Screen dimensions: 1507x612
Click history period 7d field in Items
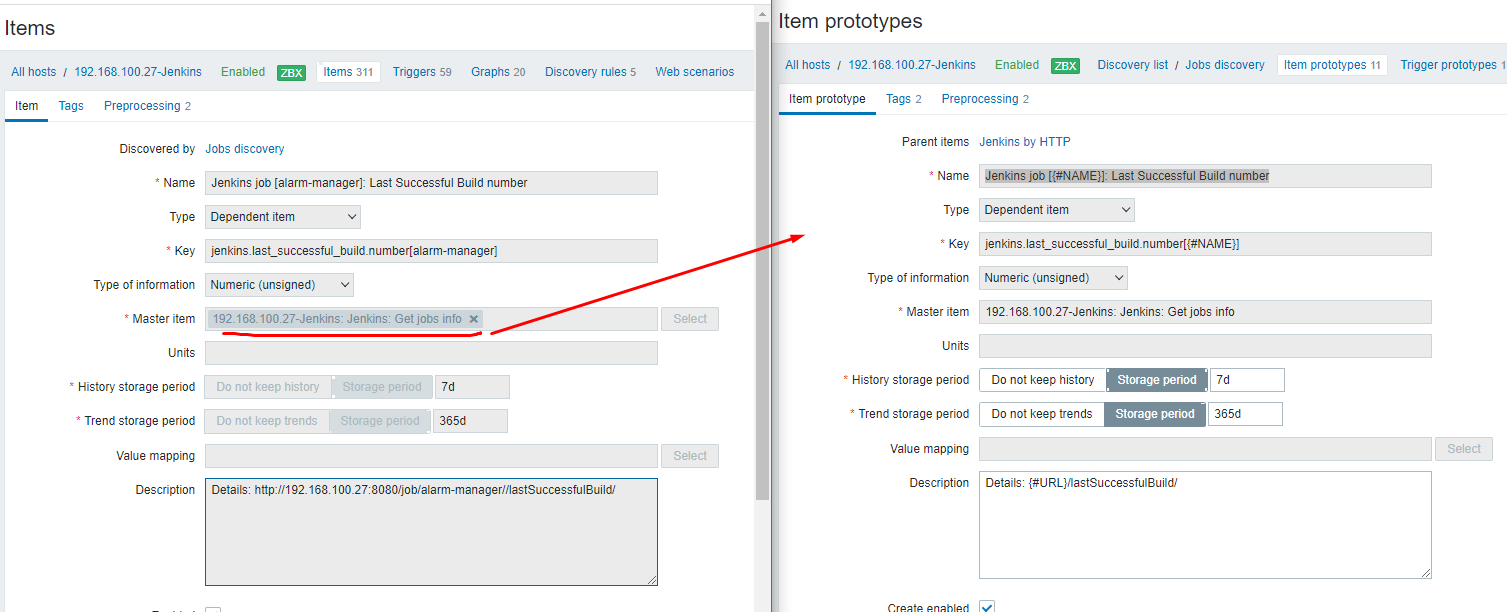(472, 387)
